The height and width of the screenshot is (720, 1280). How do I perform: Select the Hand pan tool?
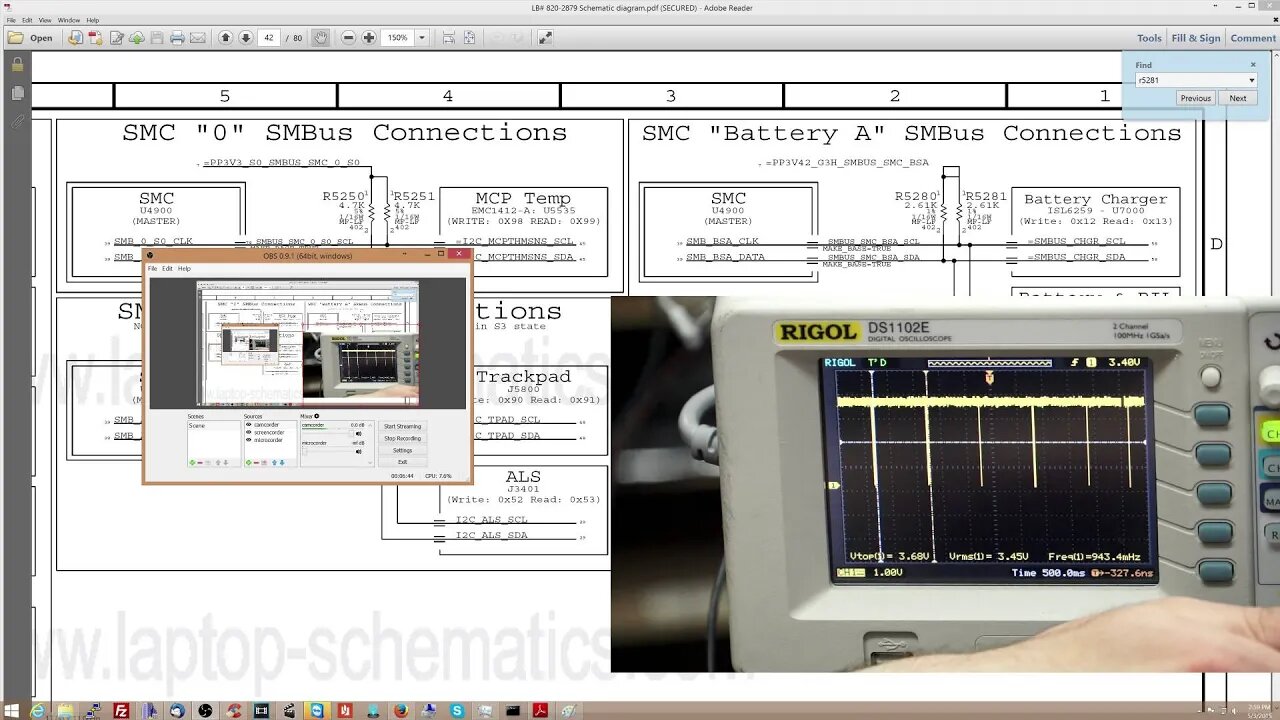(320, 38)
